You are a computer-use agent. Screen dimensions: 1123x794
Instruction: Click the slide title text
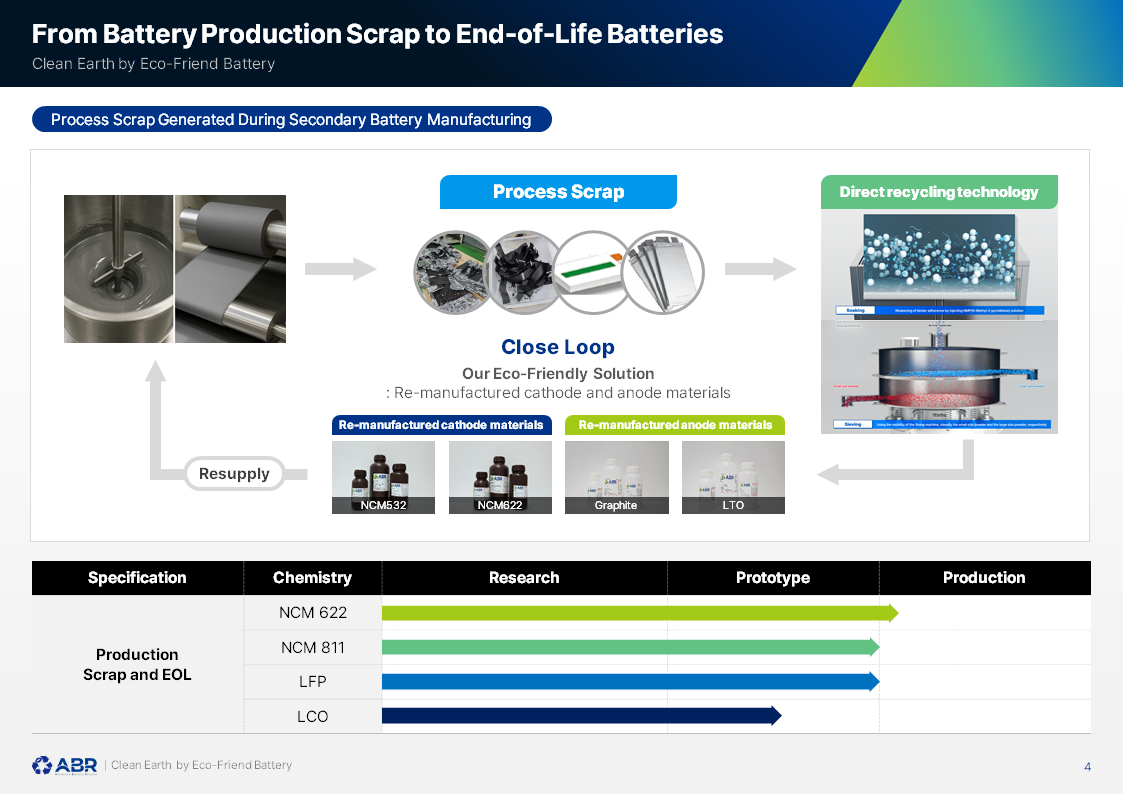click(x=377, y=34)
